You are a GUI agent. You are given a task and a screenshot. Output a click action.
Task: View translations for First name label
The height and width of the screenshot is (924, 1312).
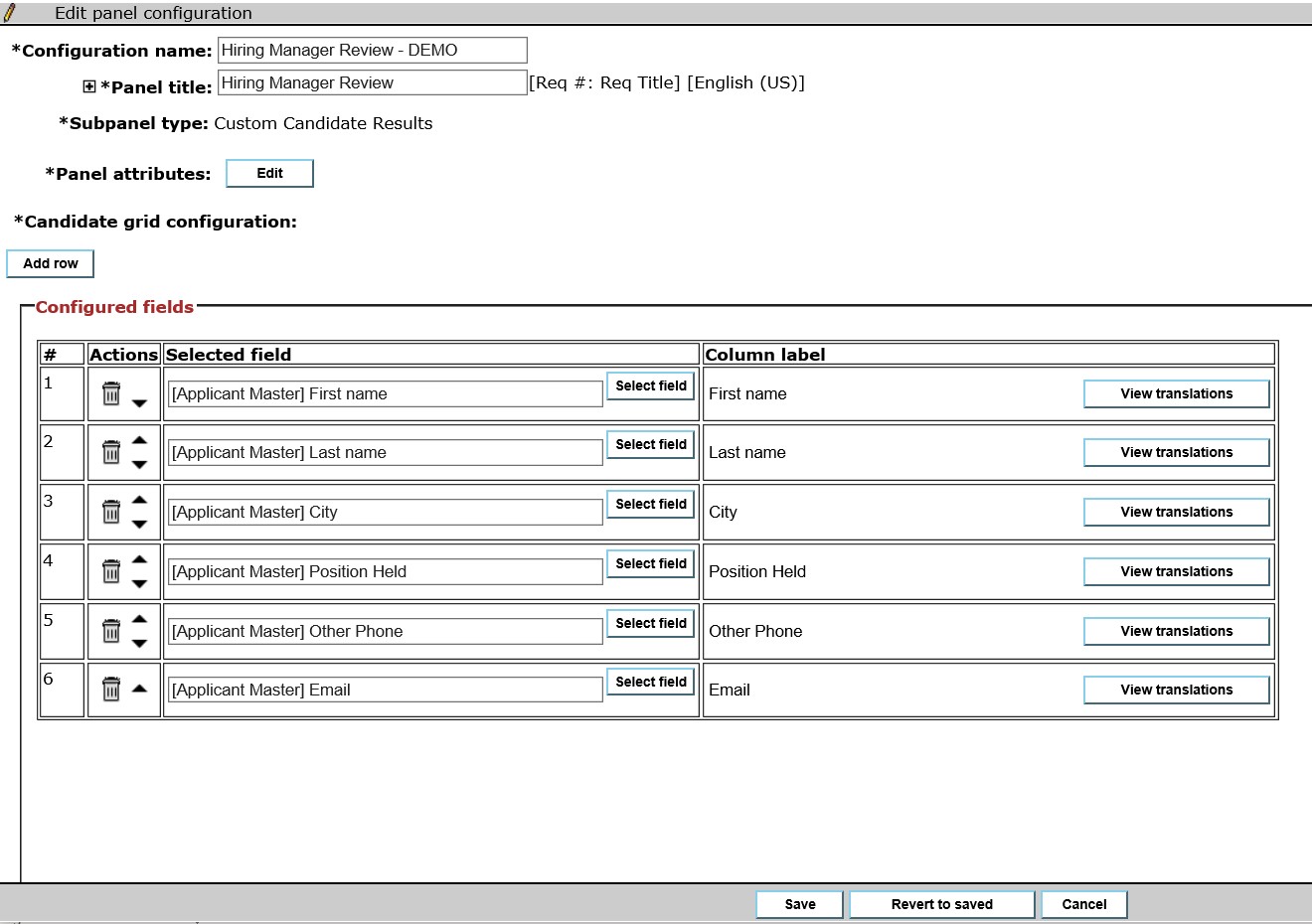pyautogui.click(x=1177, y=393)
